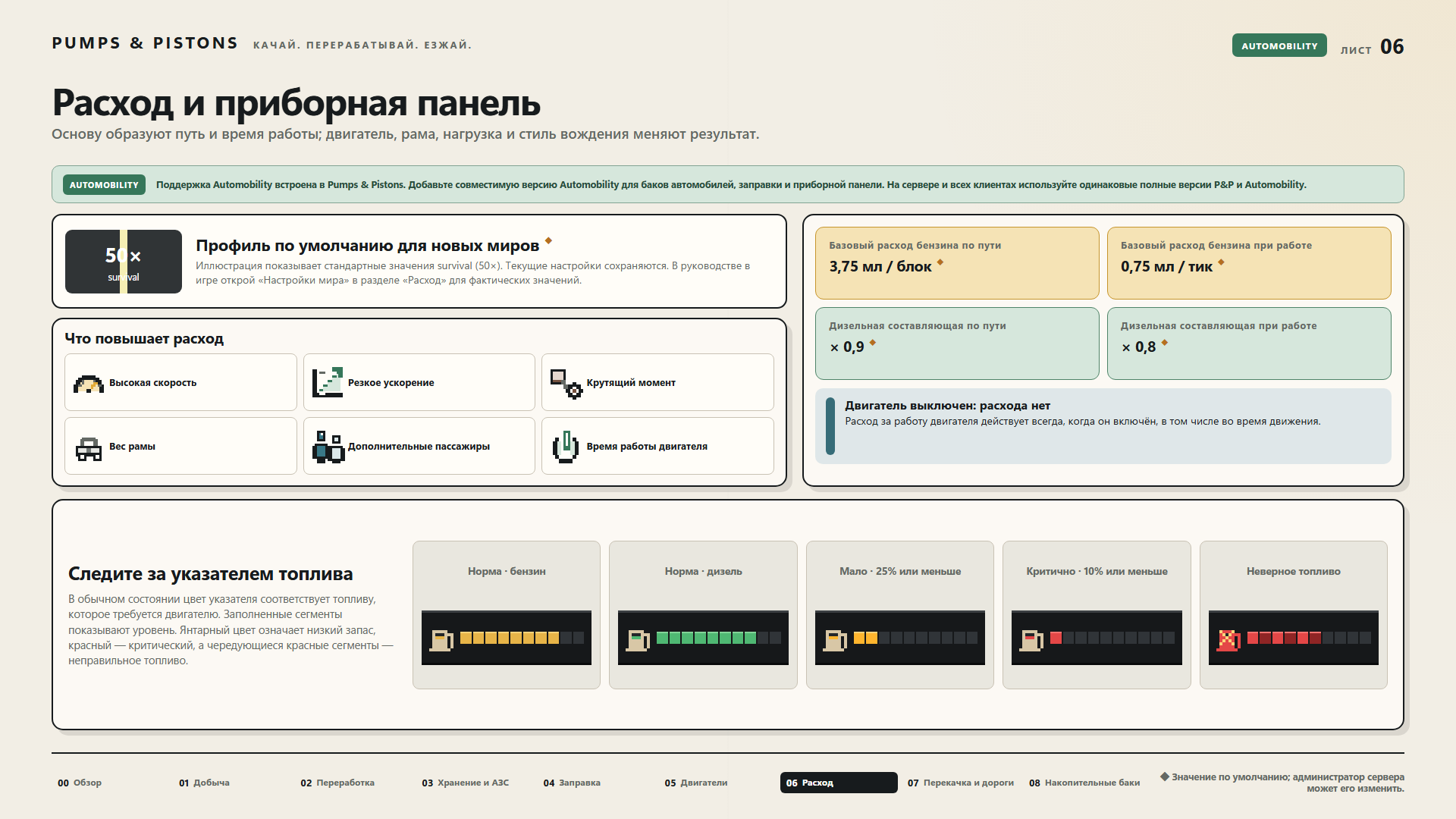Viewport: 1456px width, 819px height.
Task: Open the 00 Обзор sheet tab
Action: point(80,783)
